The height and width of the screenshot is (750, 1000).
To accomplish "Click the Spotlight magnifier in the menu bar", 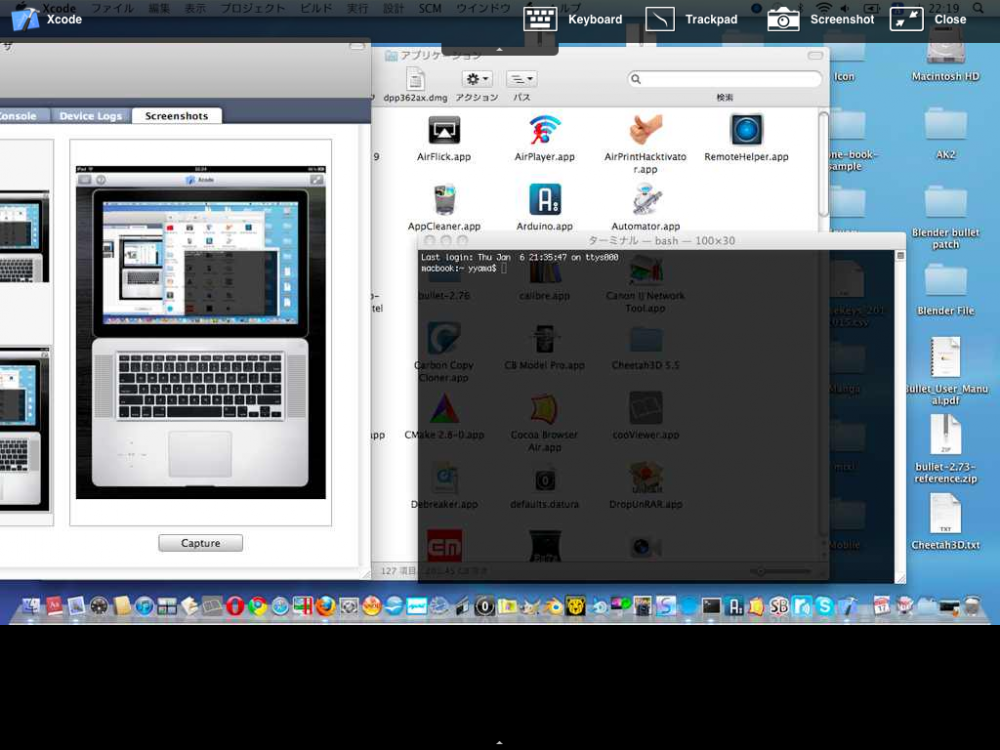I will click(x=978, y=8).
